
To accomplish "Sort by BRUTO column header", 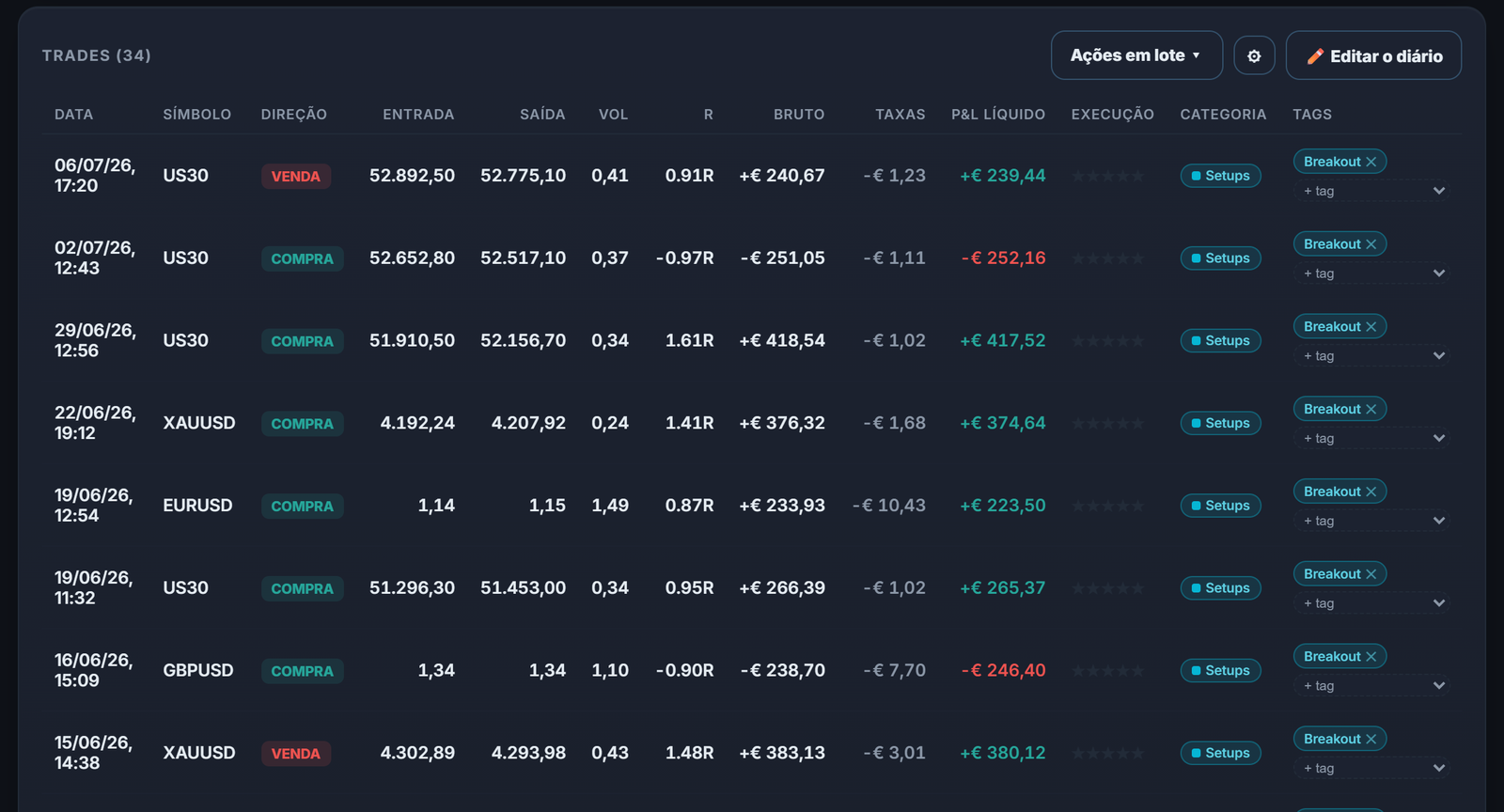I will coord(799,115).
